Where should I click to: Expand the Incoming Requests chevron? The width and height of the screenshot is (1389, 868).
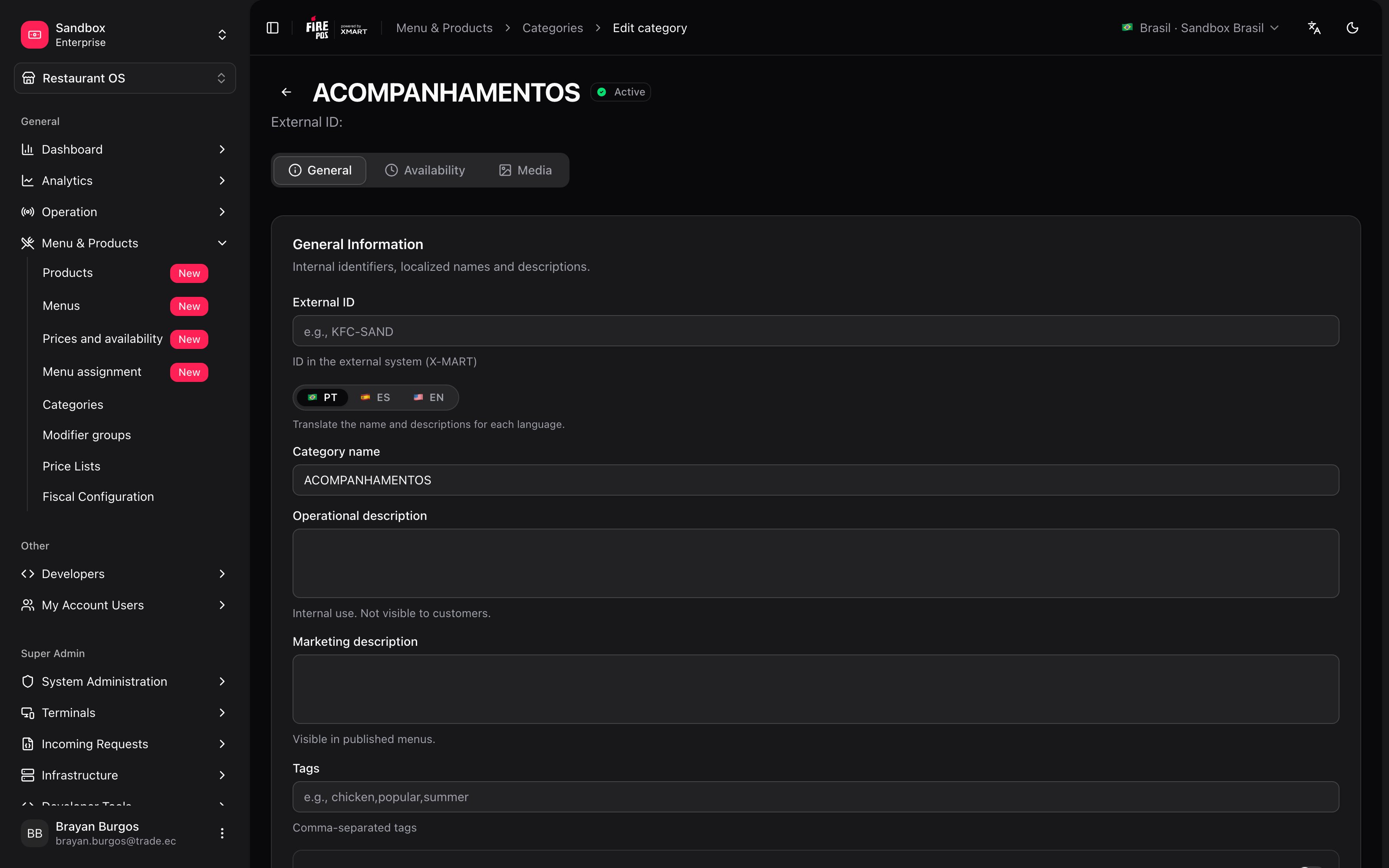[222, 744]
